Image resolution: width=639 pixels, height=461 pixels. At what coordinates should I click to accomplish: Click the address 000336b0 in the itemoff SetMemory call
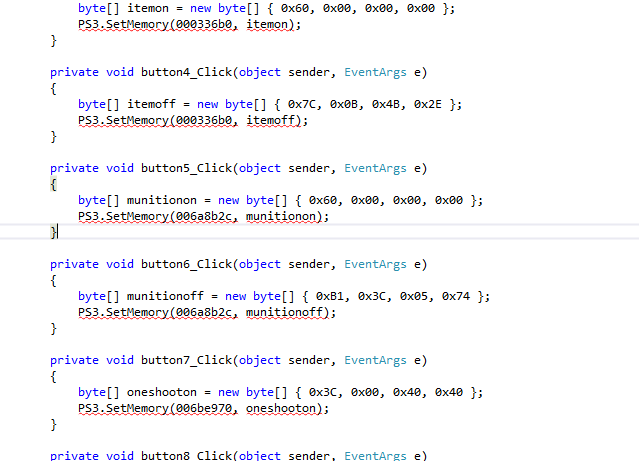203,121
